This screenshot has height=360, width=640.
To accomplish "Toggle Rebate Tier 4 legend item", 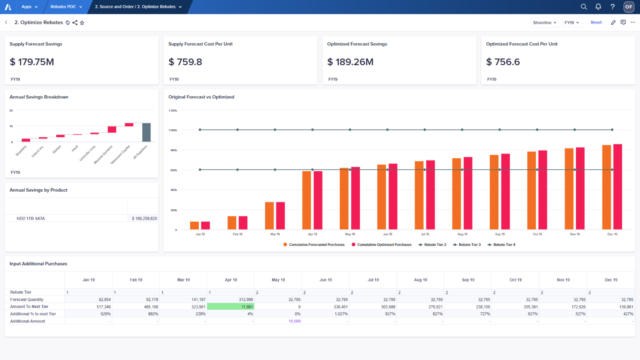I will 502,244.
